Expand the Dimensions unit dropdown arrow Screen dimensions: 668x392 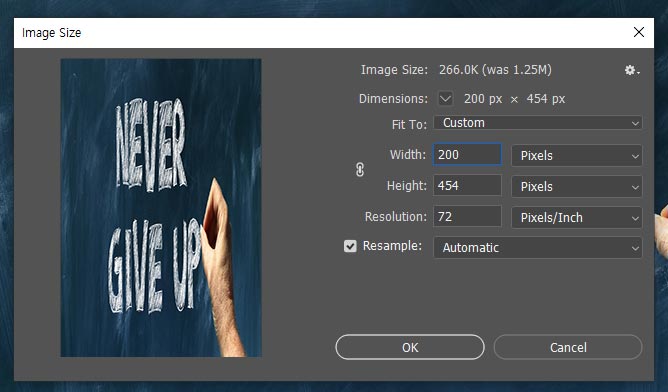point(445,99)
